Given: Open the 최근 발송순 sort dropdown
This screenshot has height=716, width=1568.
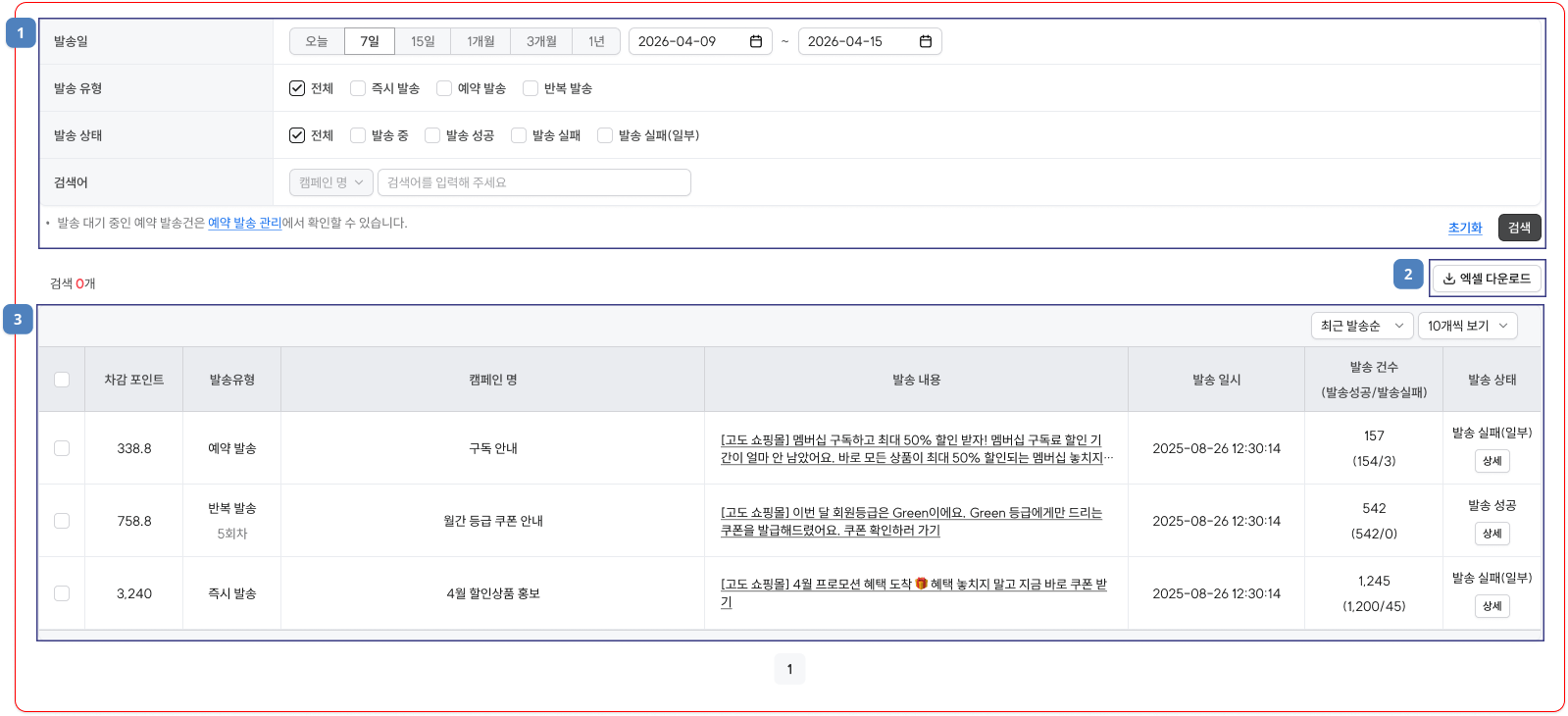Looking at the screenshot, I should (x=1362, y=326).
